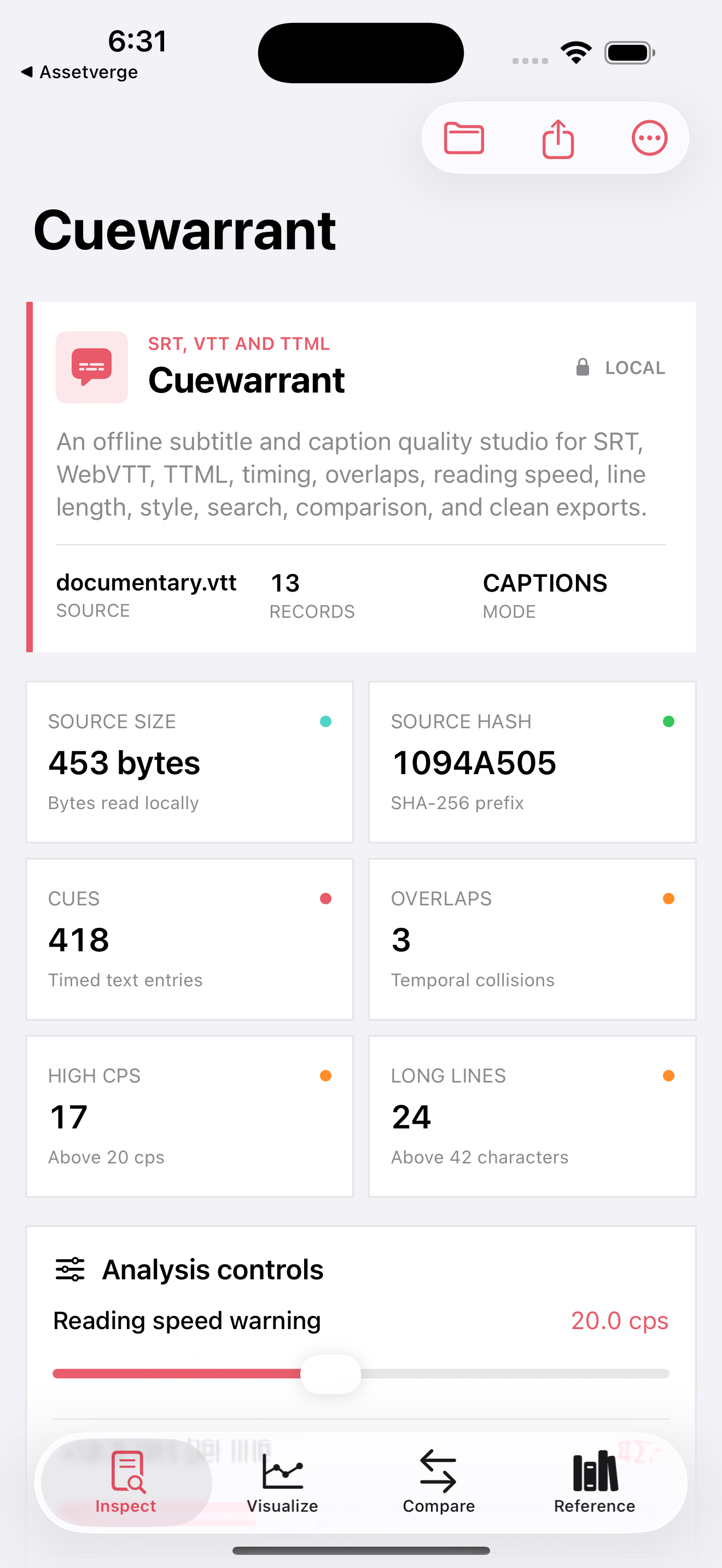The width and height of the screenshot is (722, 1568).
Task: Go back to Assetverge app
Action: (x=79, y=72)
